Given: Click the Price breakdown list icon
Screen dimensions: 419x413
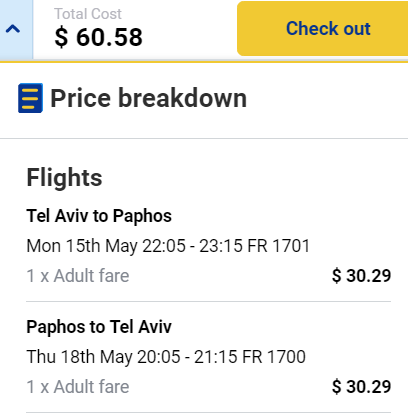Looking at the screenshot, I should (30, 98).
